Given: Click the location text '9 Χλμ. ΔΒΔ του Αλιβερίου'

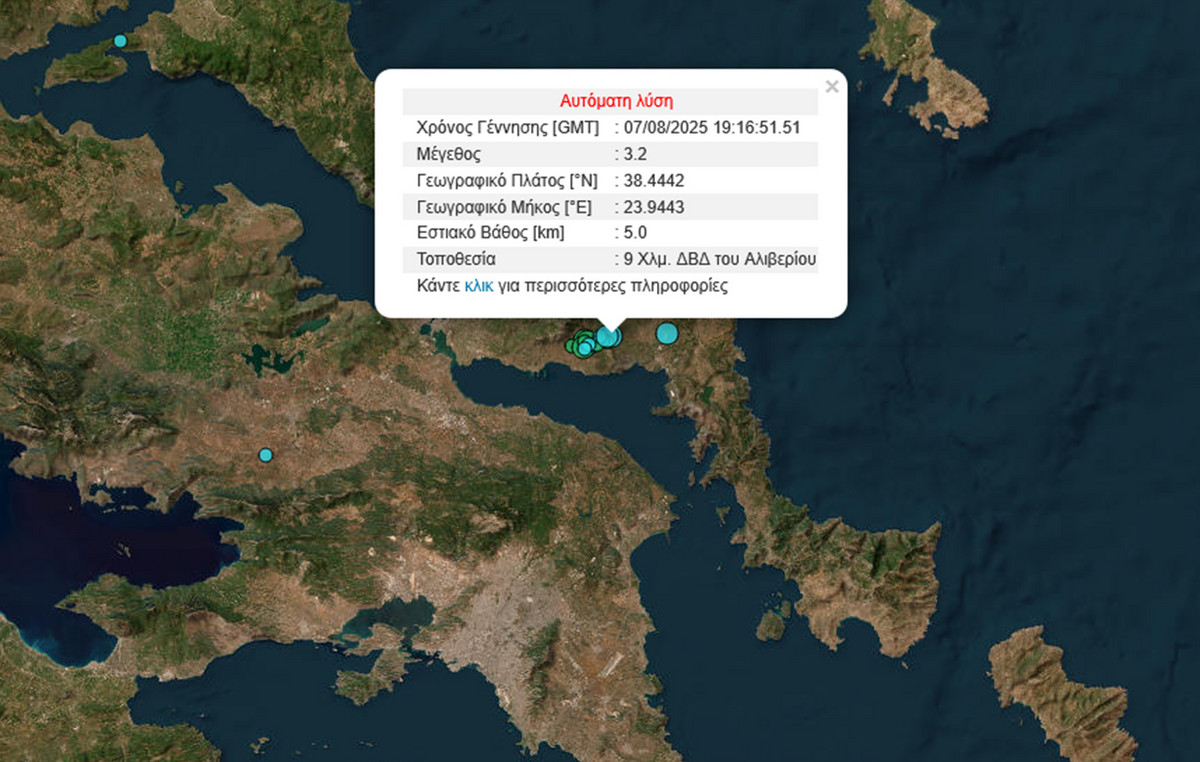Looking at the screenshot, I should (720, 259).
